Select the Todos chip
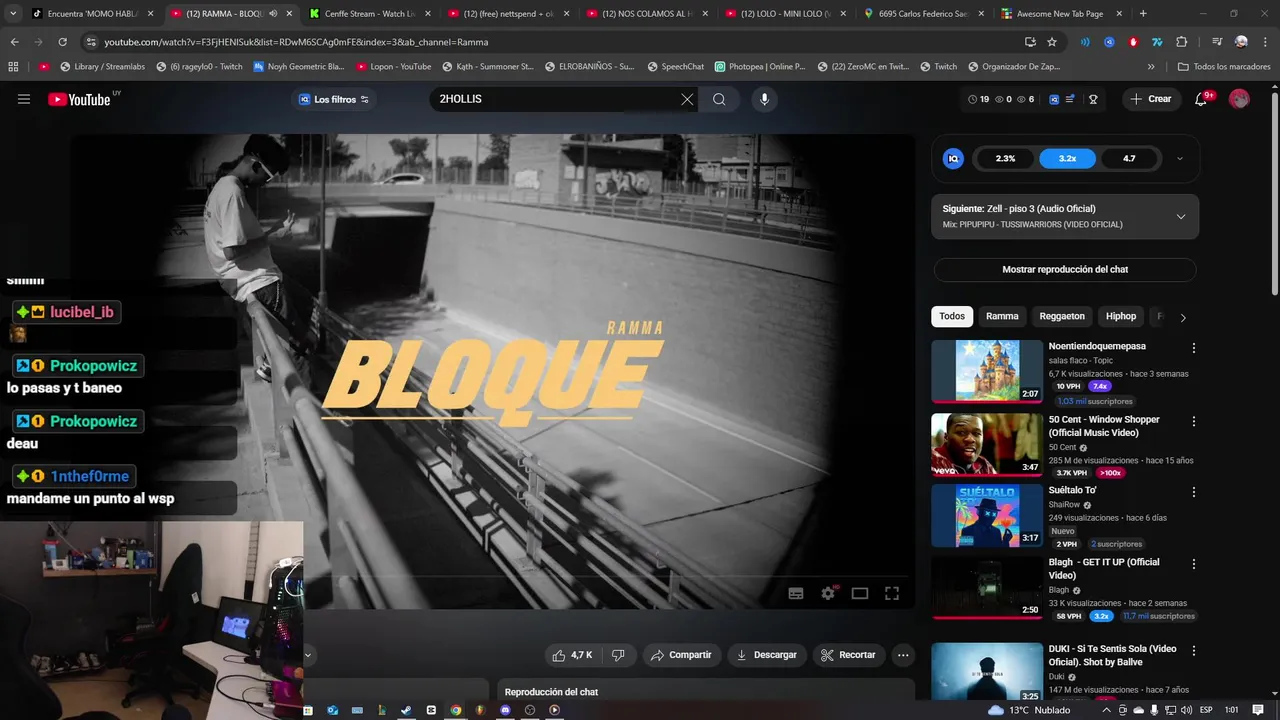Image resolution: width=1280 pixels, height=720 pixels. pos(952,316)
